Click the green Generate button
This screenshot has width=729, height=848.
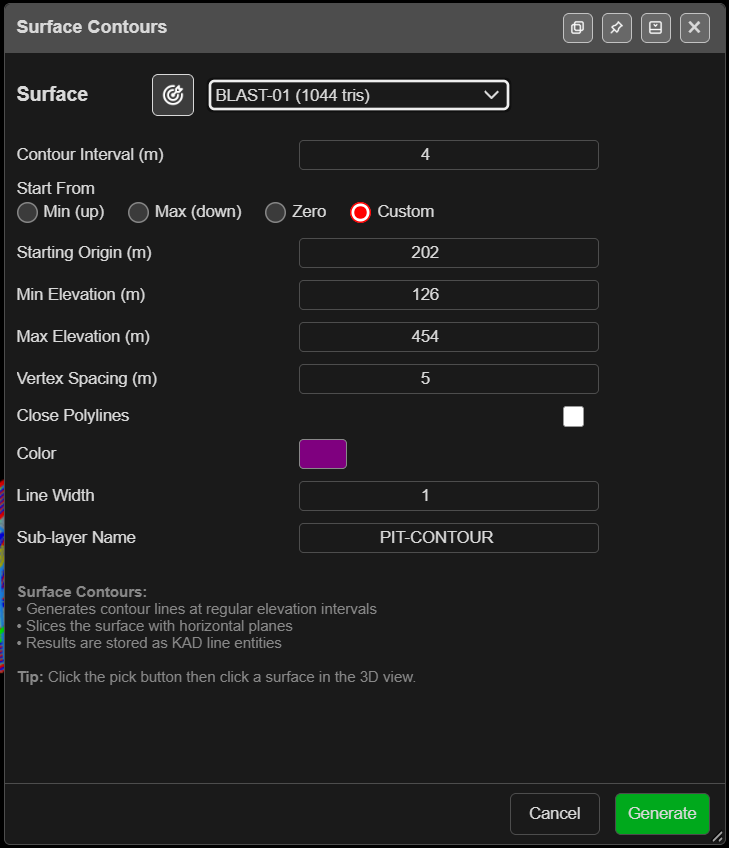point(662,813)
